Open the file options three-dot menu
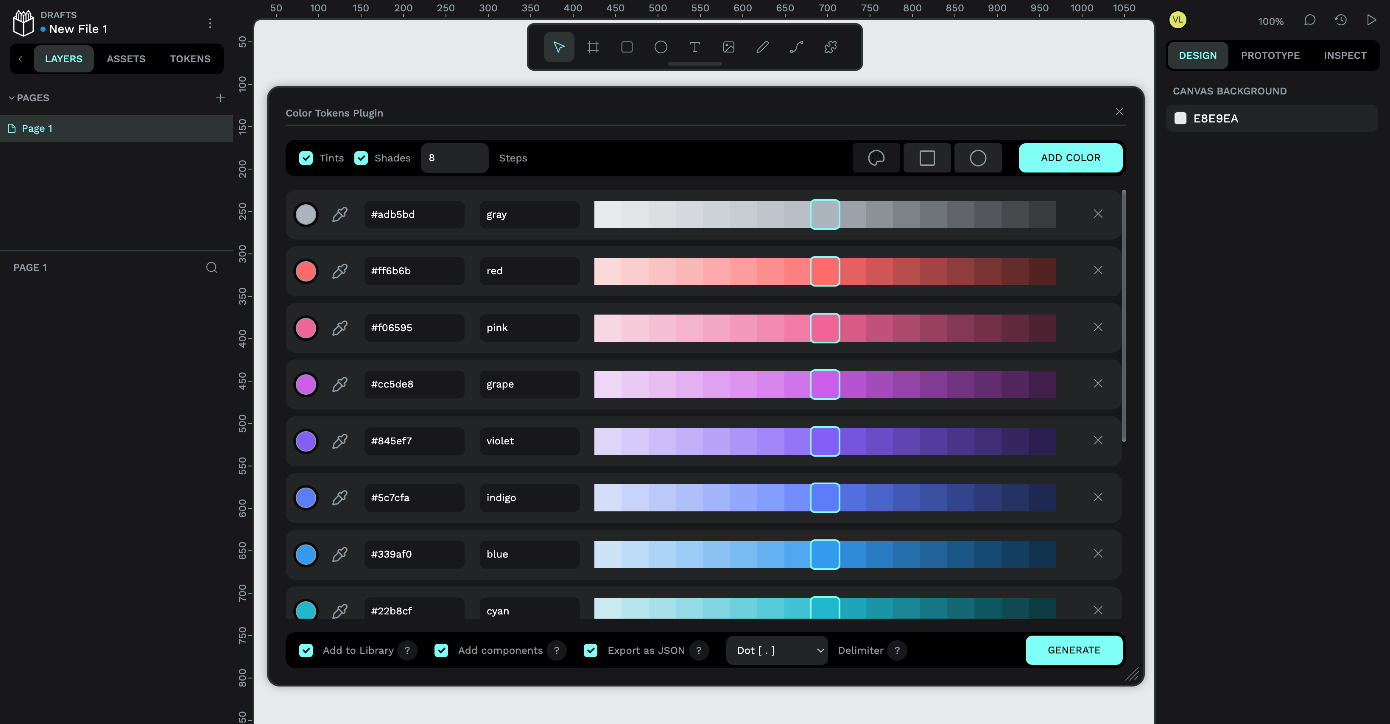This screenshot has width=1390, height=724. (x=210, y=23)
